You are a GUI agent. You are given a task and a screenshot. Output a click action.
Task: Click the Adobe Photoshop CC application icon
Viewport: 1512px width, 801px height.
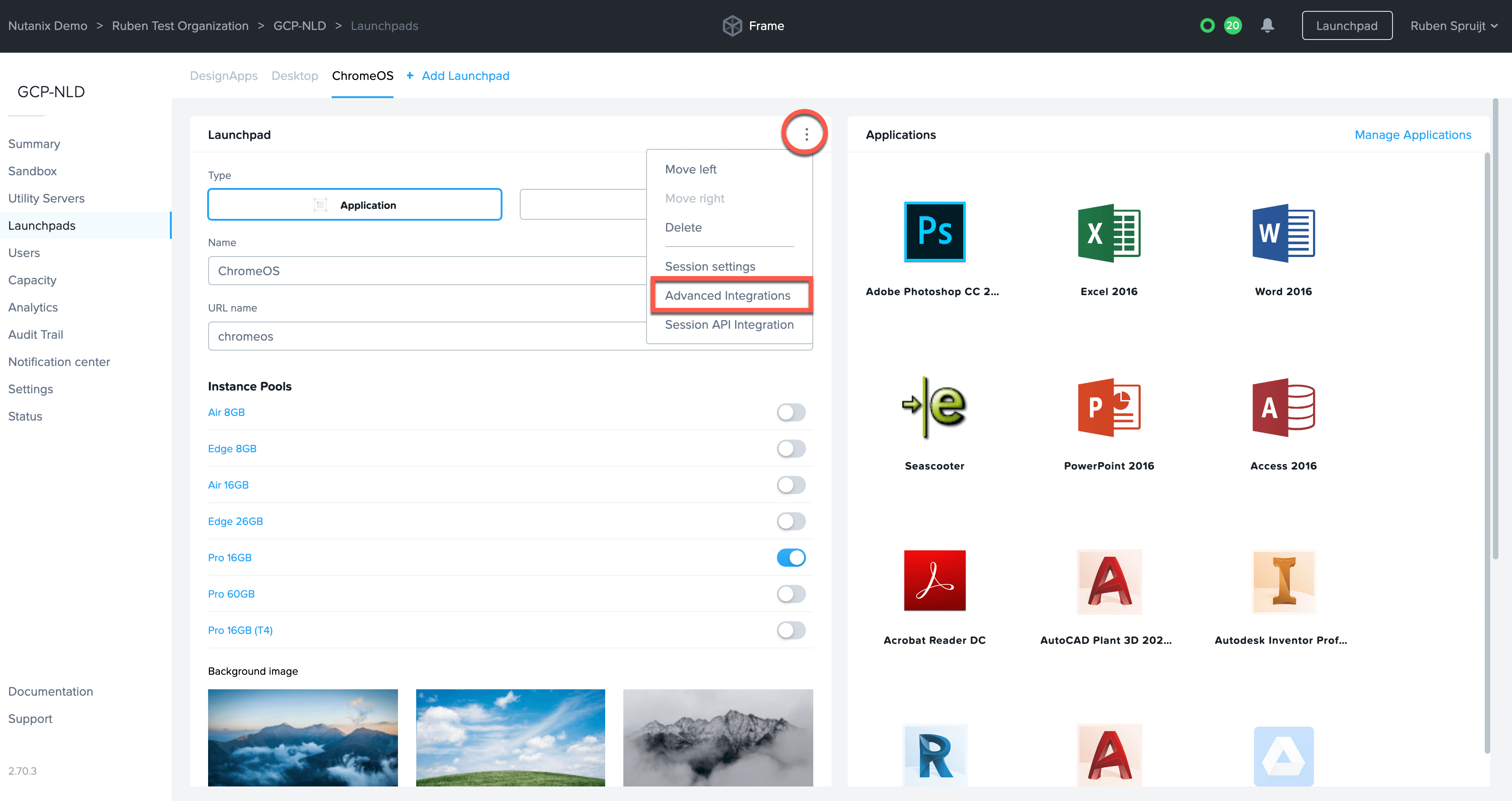pyautogui.click(x=935, y=232)
